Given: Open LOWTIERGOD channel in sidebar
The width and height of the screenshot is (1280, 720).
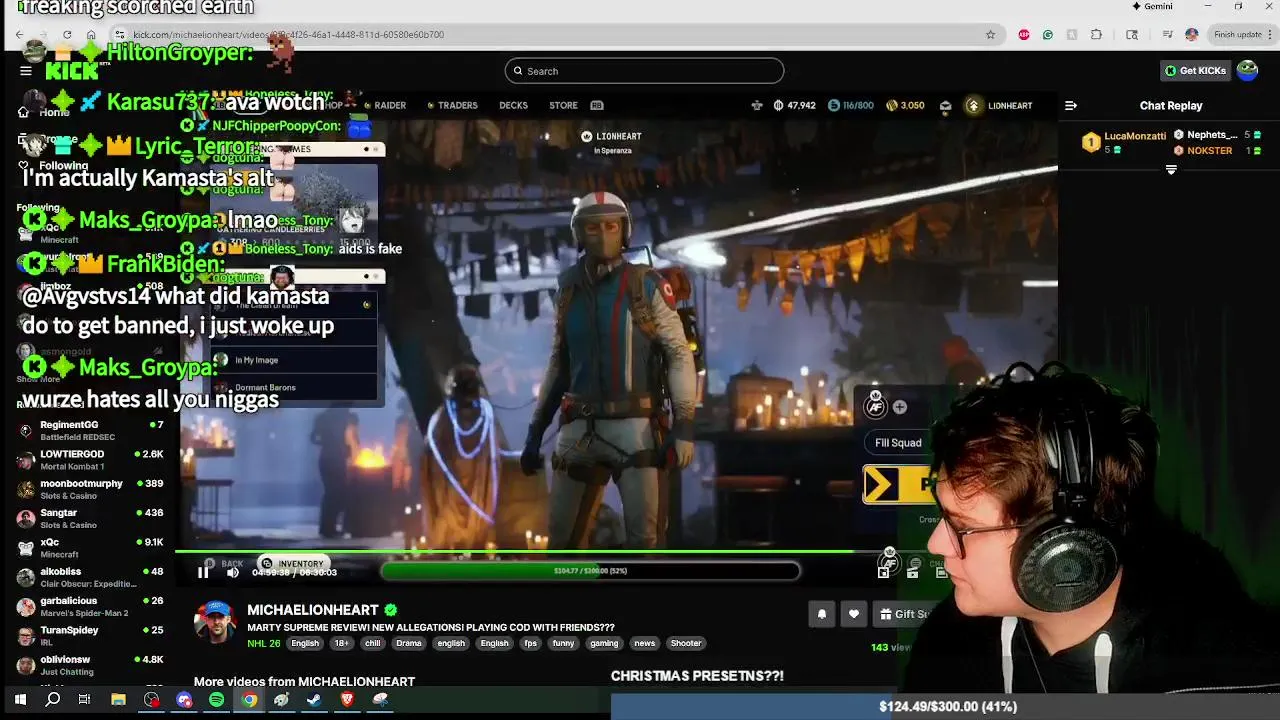Looking at the screenshot, I should pyautogui.click(x=90, y=459).
